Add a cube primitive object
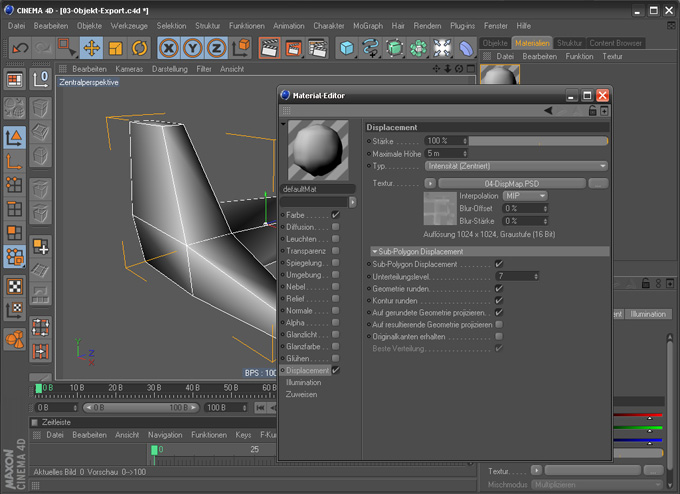 coord(346,47)
